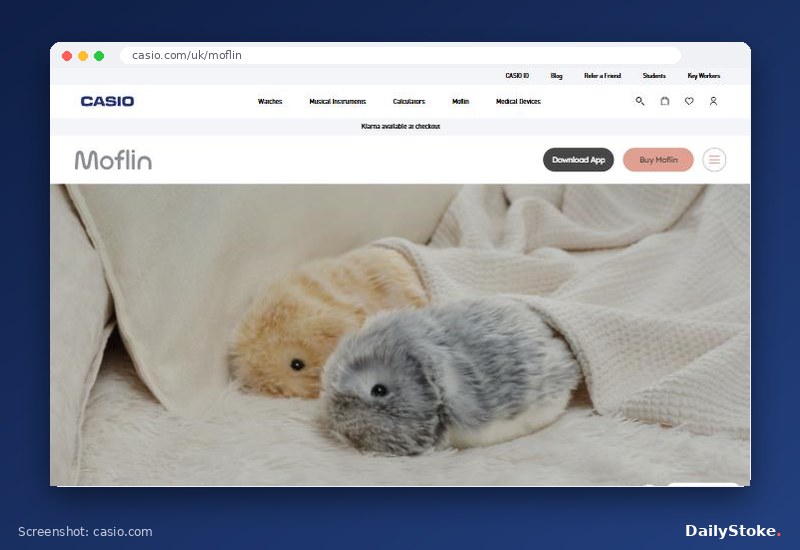Click the Moflin wordmark logo
The height and width of the screenshot is (550, 800).
pos(113,160)
